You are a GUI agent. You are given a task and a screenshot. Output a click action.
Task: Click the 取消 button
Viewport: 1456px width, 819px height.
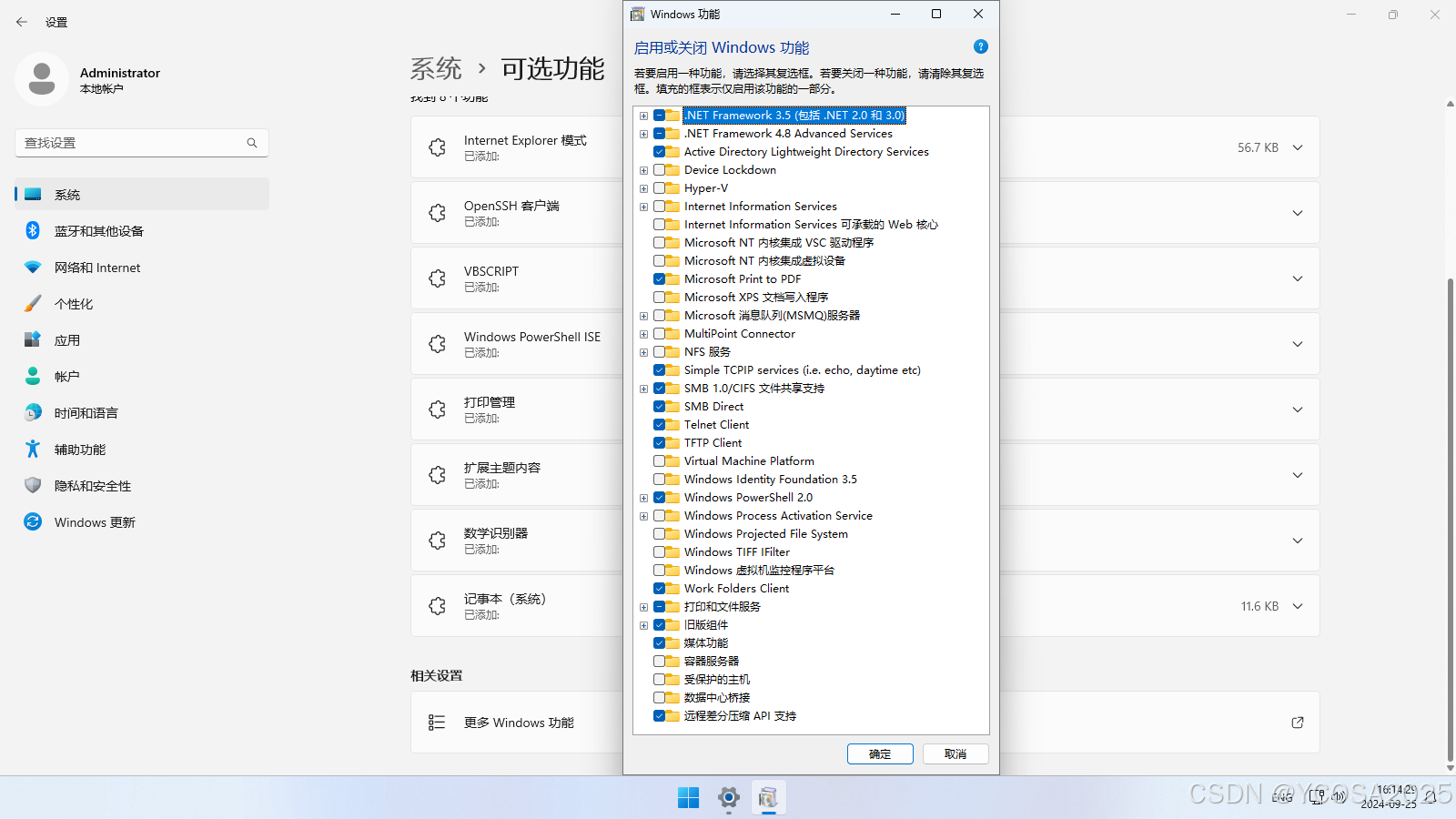click(x=955, y=753)
